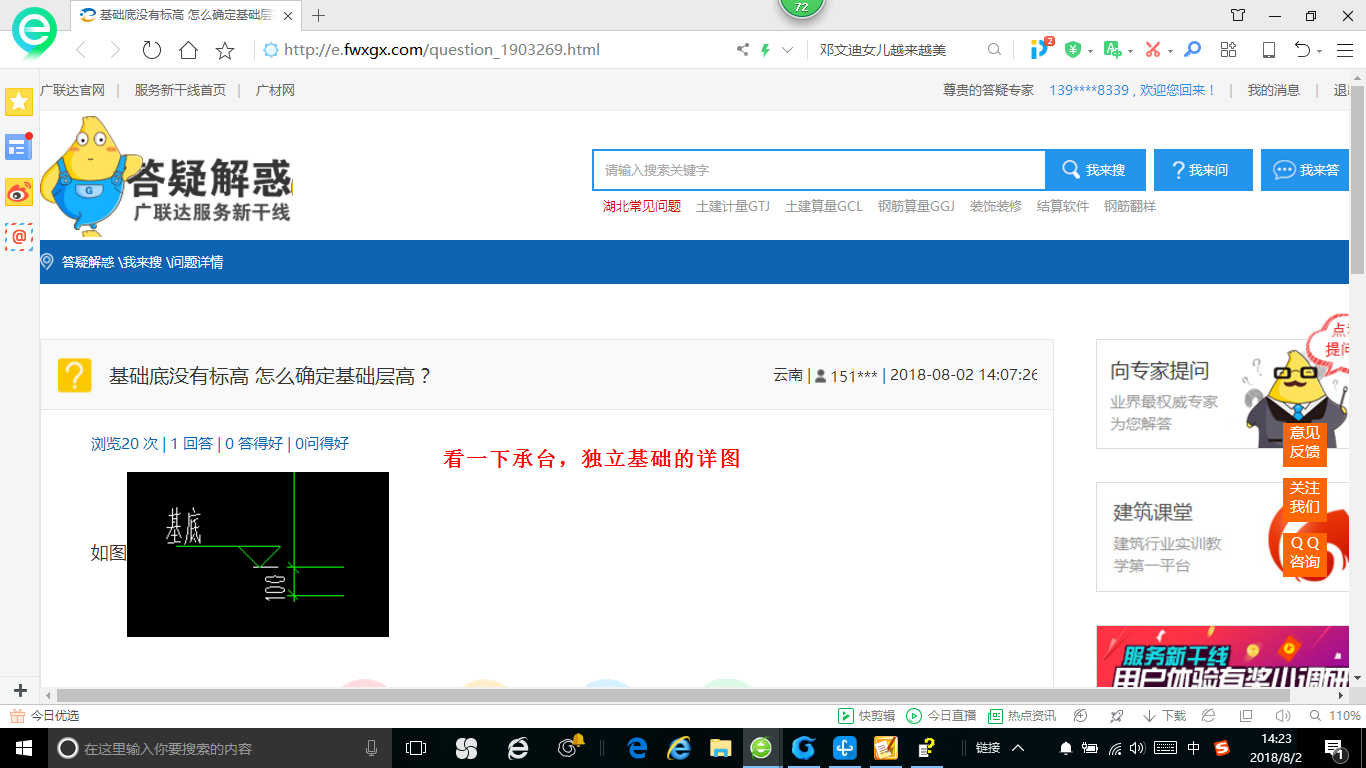This screenshot has height=768, width=1366.
Task: Click the sidebar plus add button
Action: click(19, 691)
